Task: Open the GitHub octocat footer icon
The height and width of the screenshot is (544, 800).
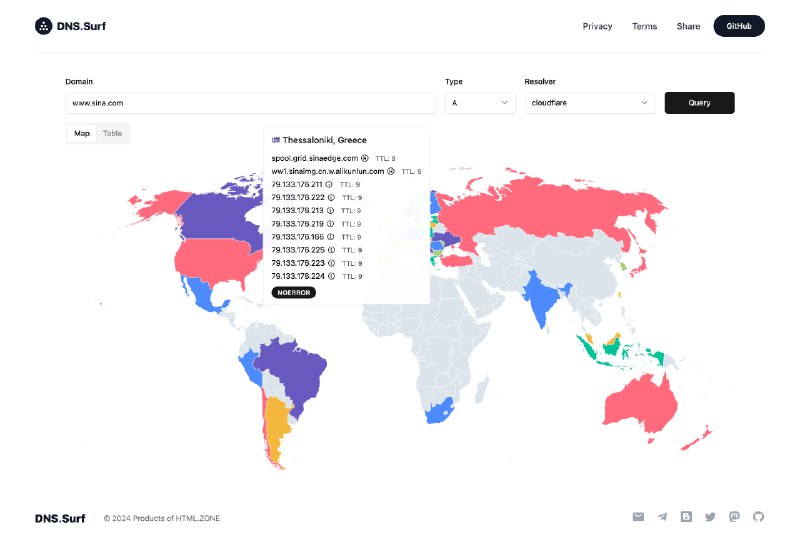Action: click(x=758, y=517)
